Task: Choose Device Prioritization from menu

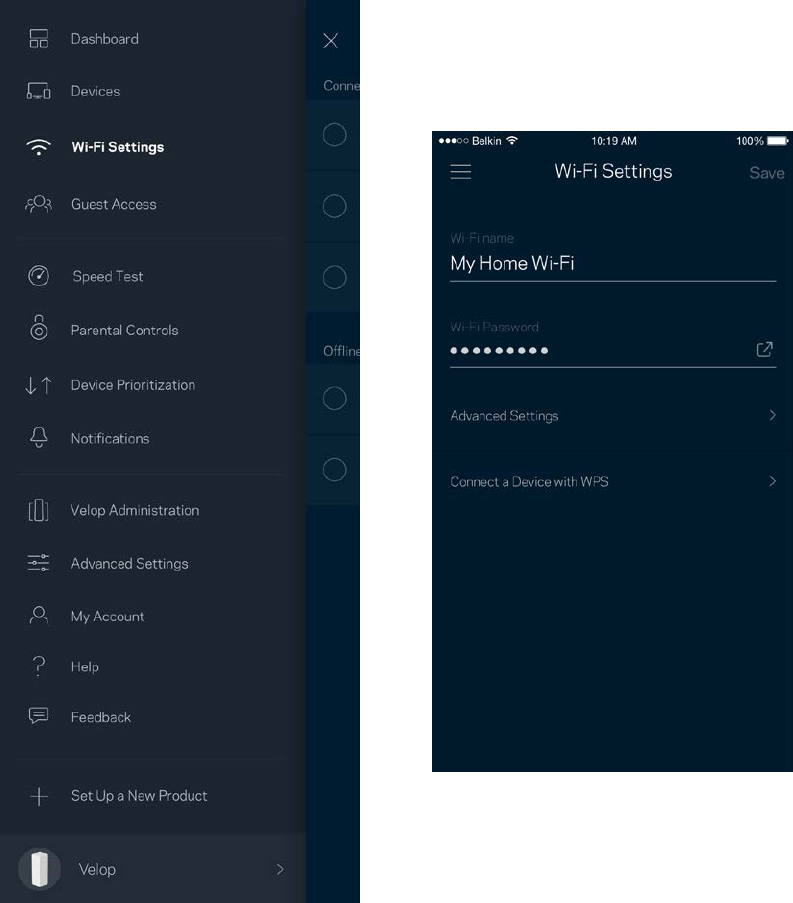Action: click(x=133, y=385)
